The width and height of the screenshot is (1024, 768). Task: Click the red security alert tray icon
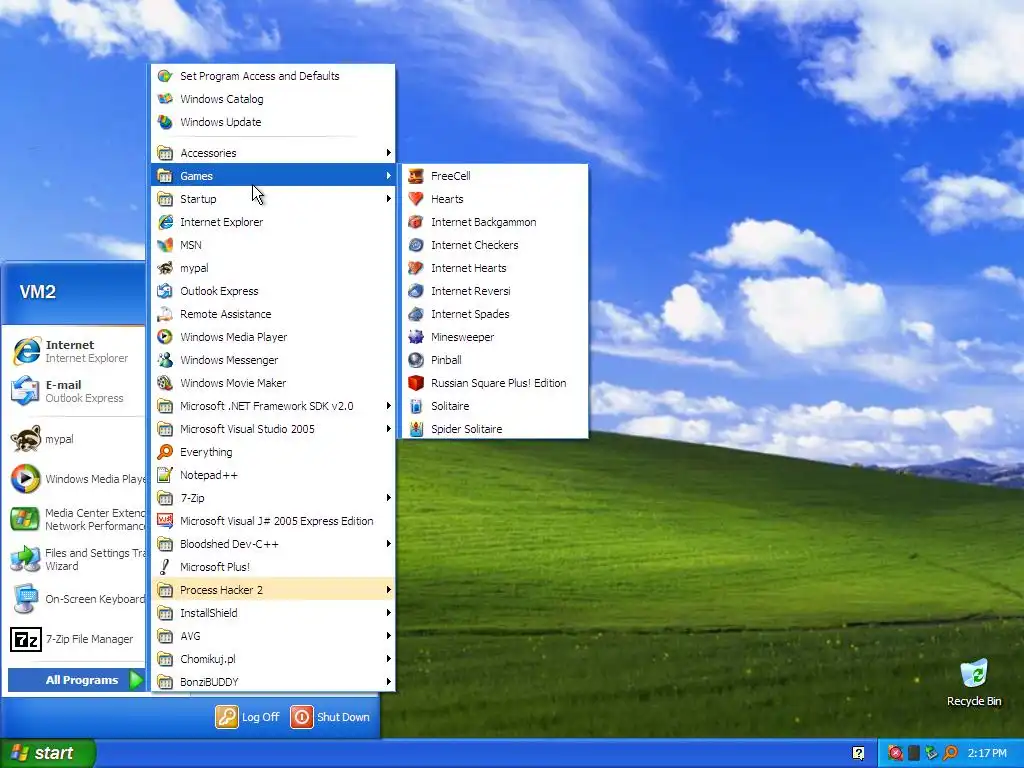point(895,754)
